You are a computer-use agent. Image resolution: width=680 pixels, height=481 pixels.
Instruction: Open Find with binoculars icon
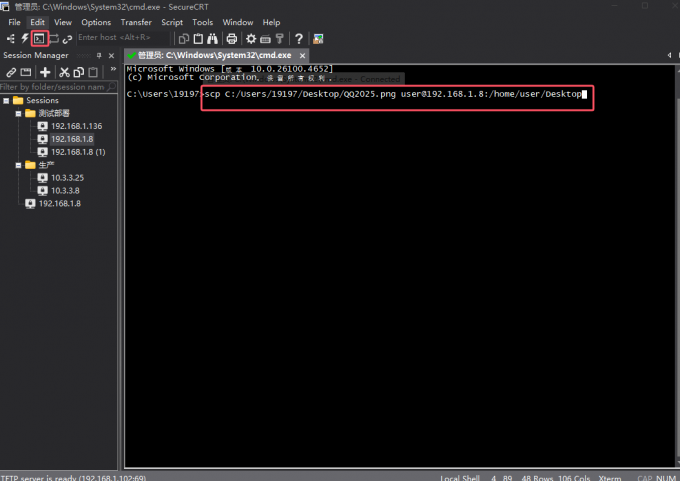(212, 39)
